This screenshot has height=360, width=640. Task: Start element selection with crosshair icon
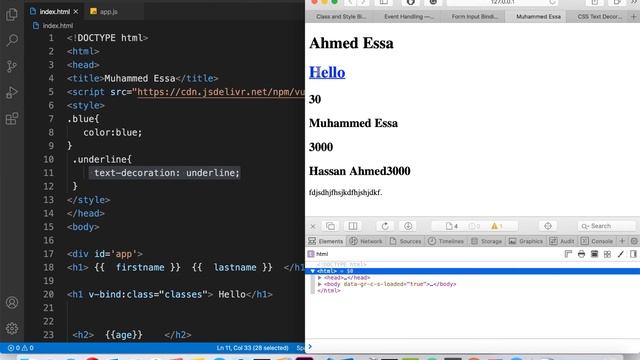pyautogui.click(x=548, y=226)
